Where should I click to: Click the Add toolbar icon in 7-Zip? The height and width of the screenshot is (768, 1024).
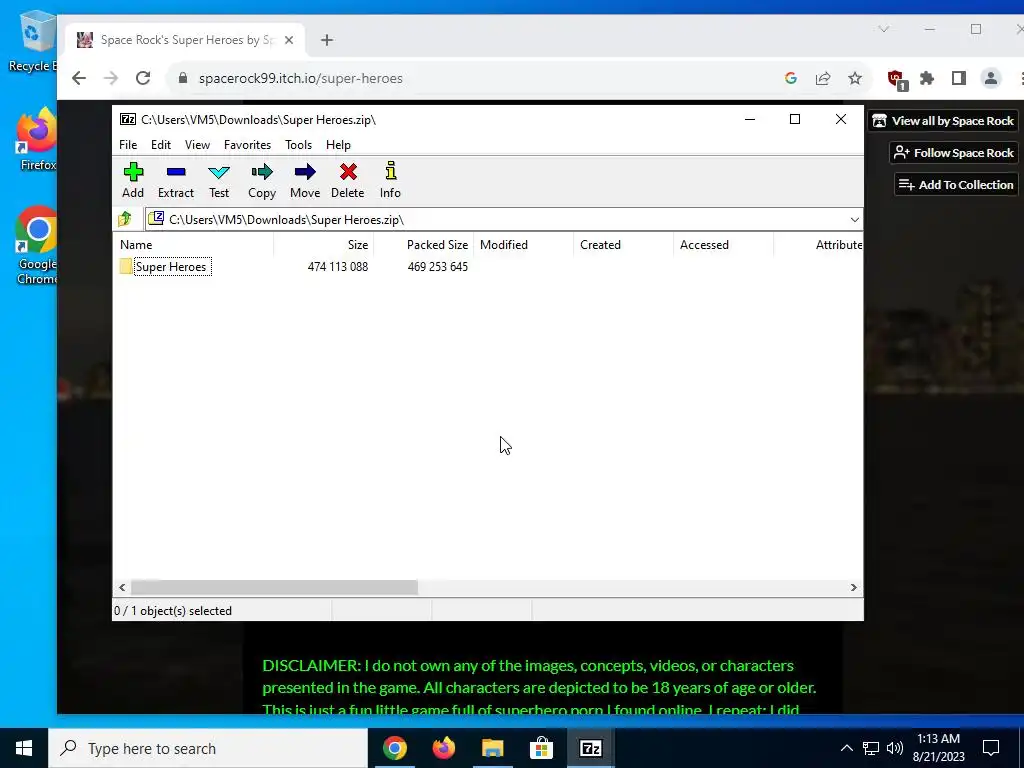(x=133, y=180)
